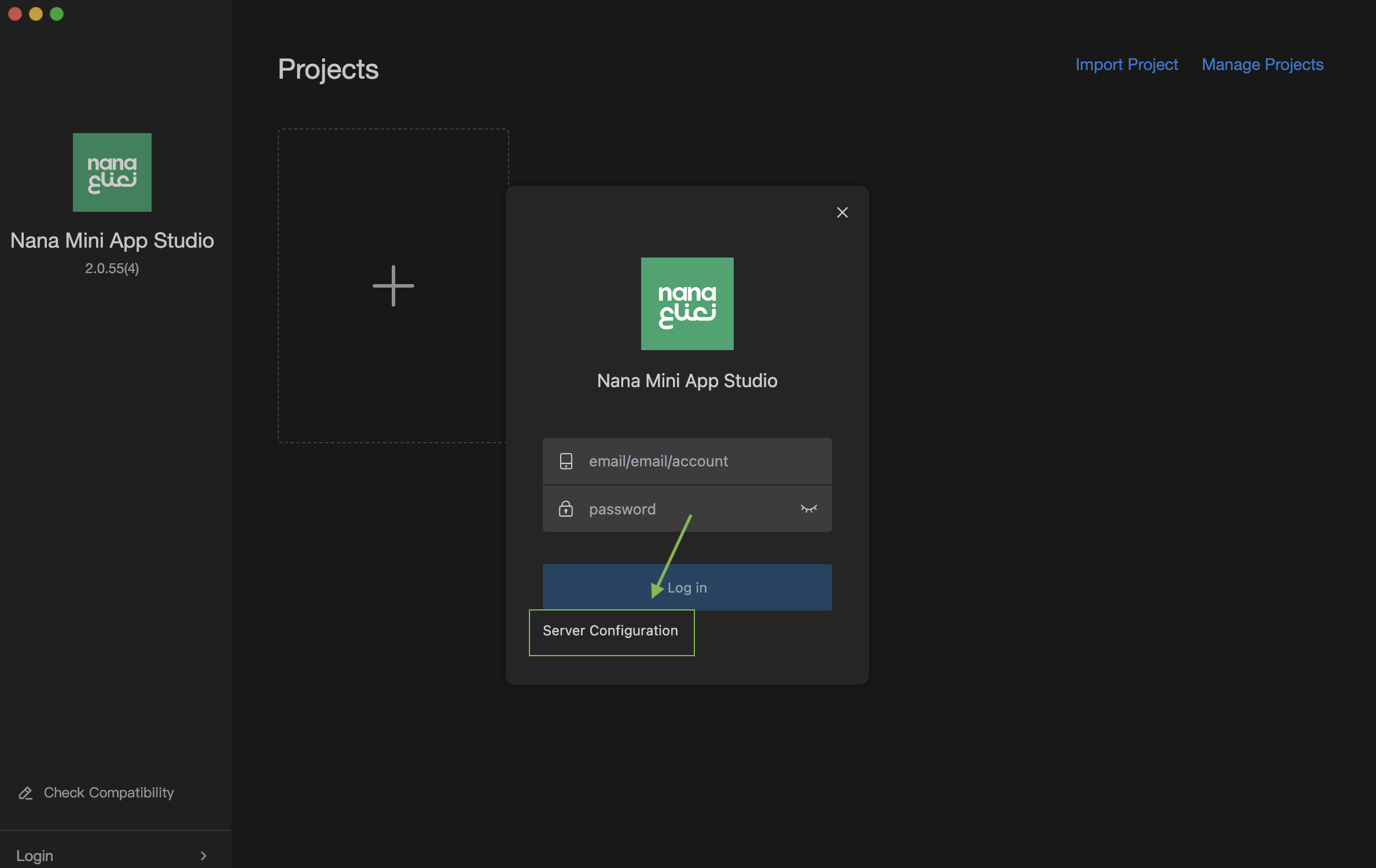Click the Import Project link
The width and height of the screenshot is (1376, 868).
[x=1126, y=64]
